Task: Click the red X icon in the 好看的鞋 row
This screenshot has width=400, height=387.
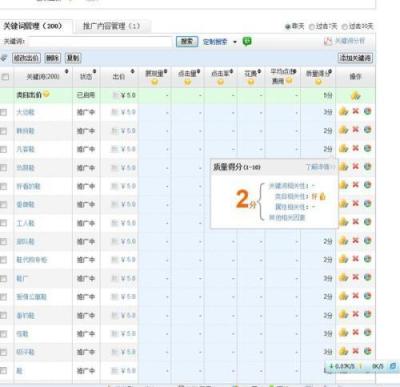Action: click(x=356, y=185)
